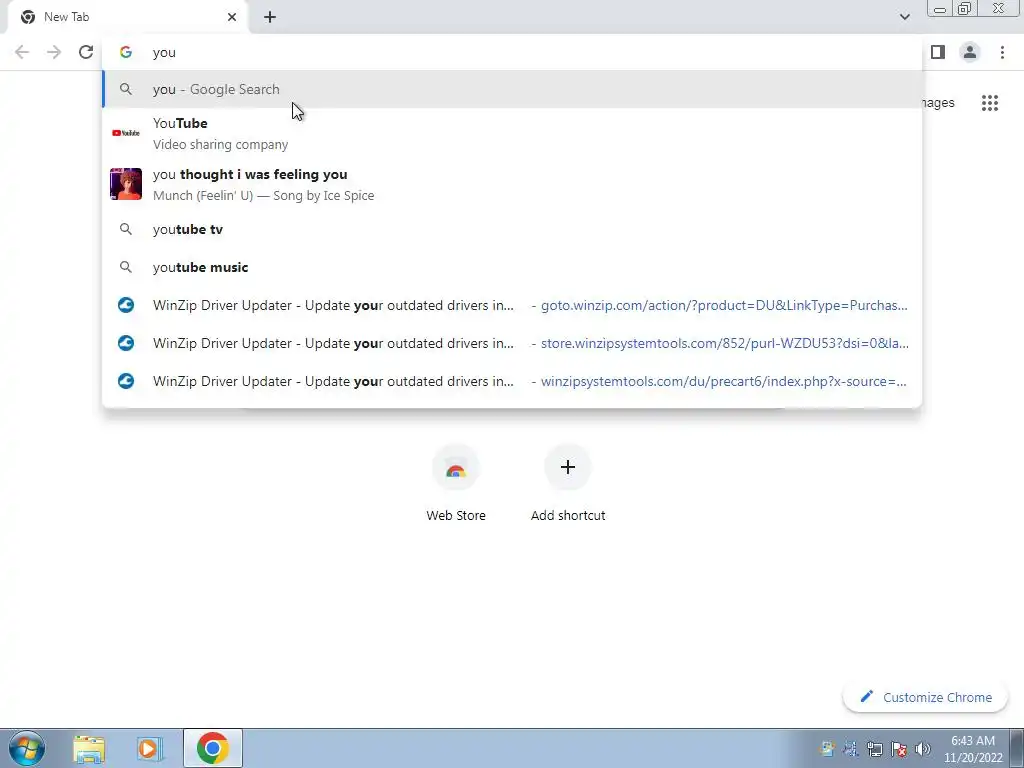This screenshot has width=1024, height=768.
Task: Open WinZip suggestion with store.winzipsystemtools.com link
Action: (x=513, y=343)
